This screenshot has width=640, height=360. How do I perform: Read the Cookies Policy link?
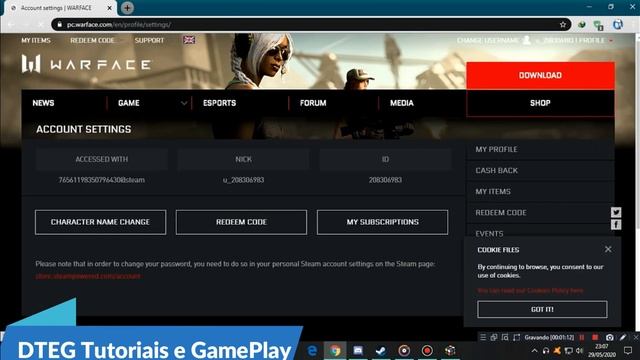click(x=530, y=290)
